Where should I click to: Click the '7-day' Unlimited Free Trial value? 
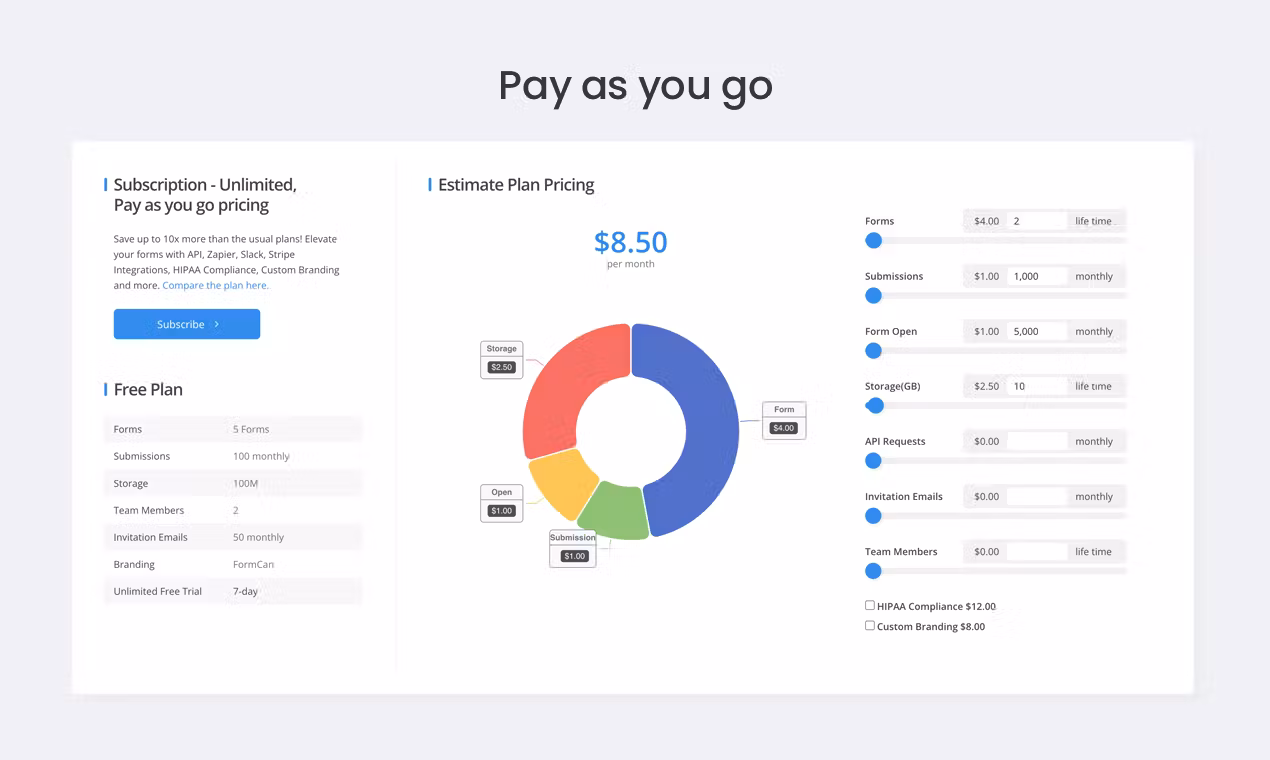click(245, 591)
